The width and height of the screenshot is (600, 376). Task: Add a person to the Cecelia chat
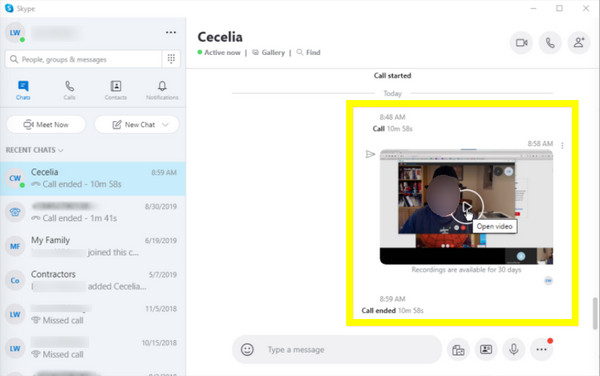point(579,43)
